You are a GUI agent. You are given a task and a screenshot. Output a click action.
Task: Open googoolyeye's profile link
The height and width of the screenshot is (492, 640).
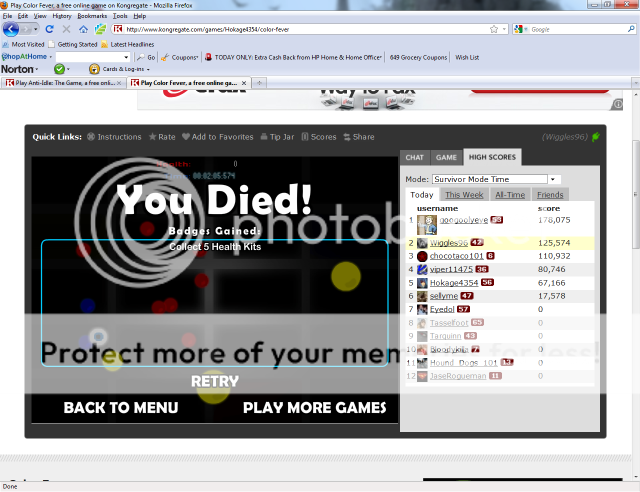pos(464,220)
